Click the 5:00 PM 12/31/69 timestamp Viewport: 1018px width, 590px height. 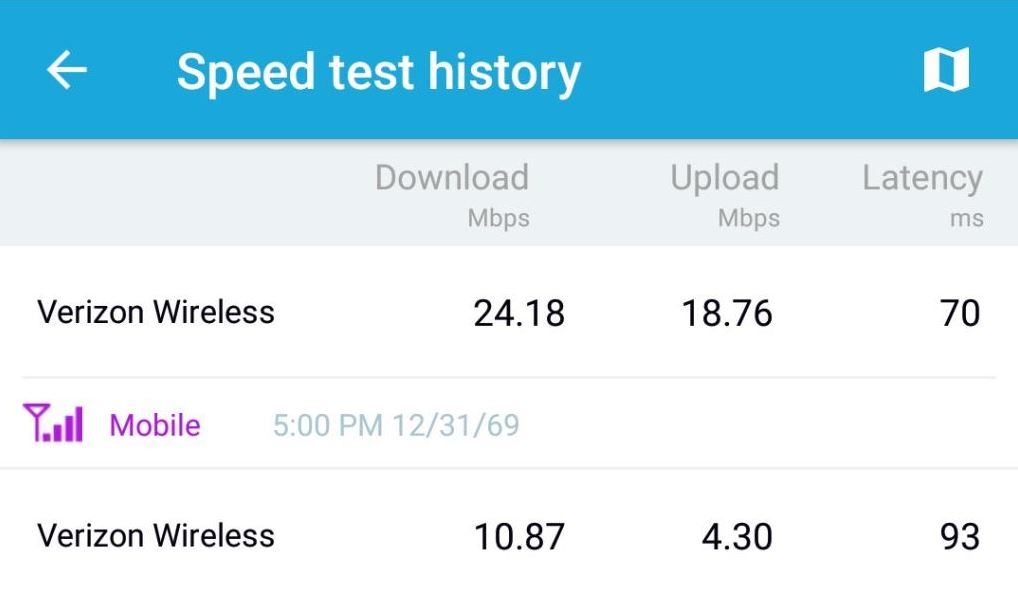point(396,425)
